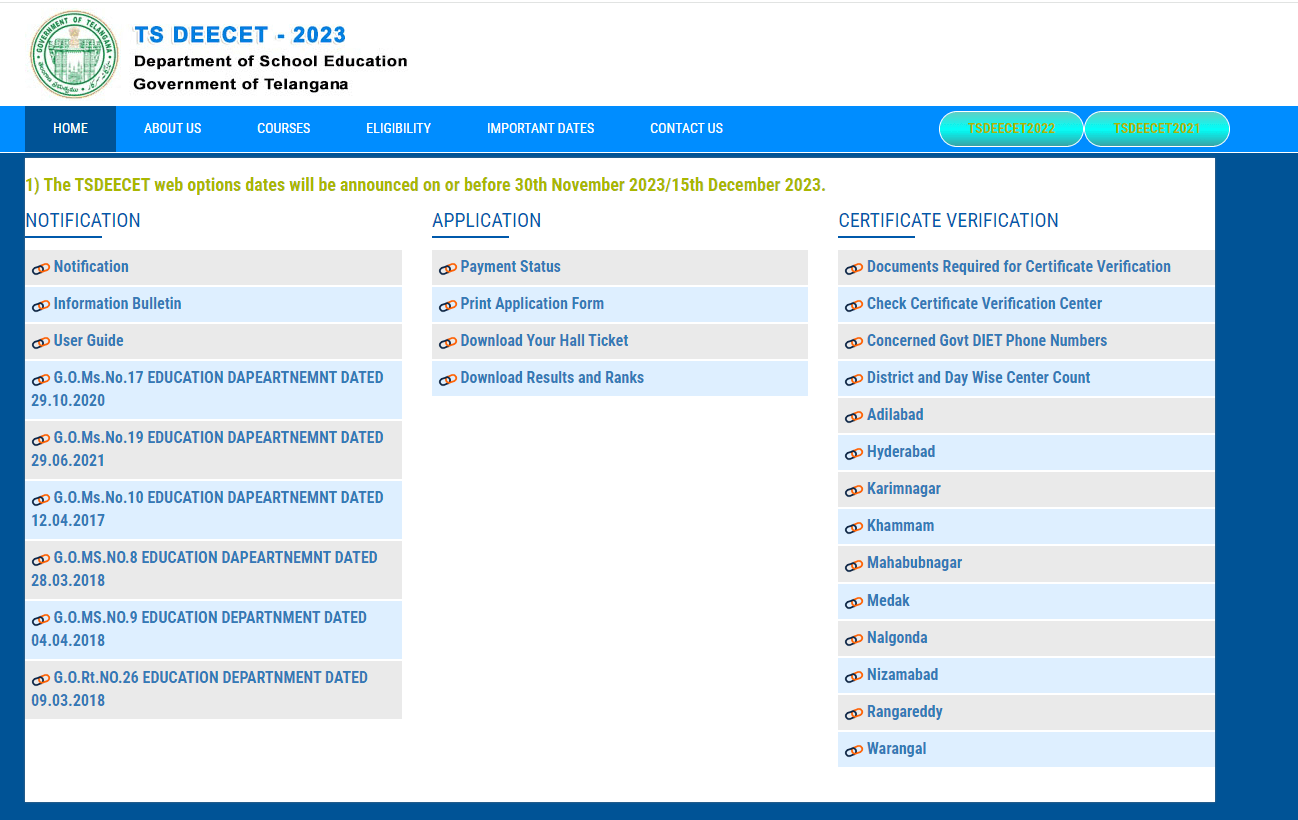Viewport: 1298px width, 820px height.
Task: Select the Rangareddy district link
Action: coord(905,712)
